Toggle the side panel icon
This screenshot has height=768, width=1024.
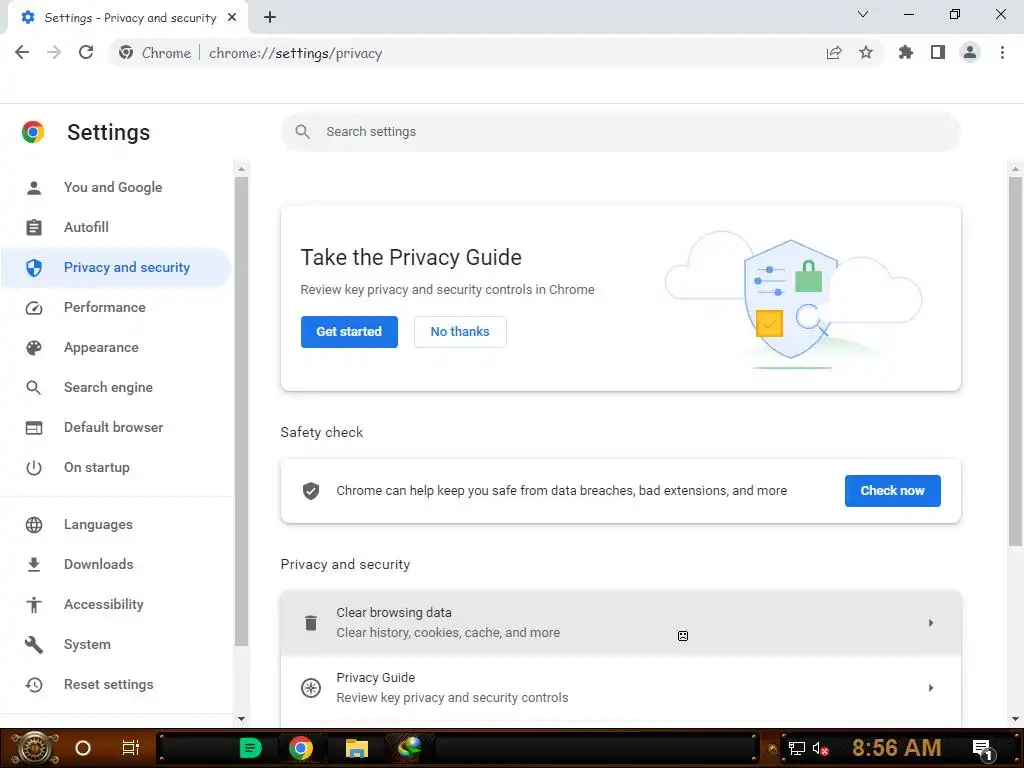click(938, 53)
